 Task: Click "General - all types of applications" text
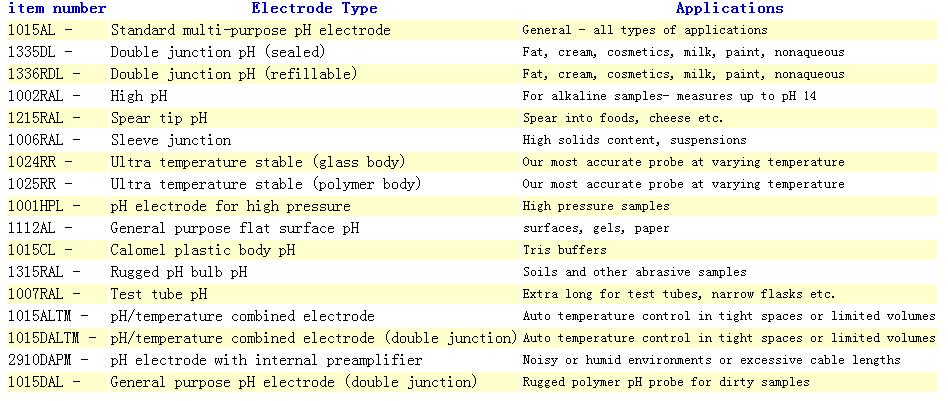644,30
